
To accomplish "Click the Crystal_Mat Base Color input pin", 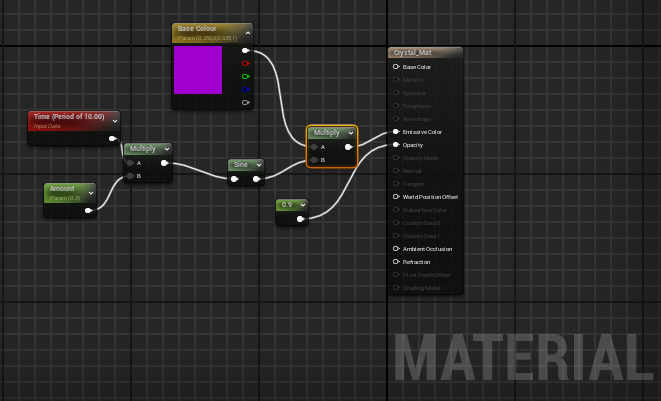I will tap(396, 67).
